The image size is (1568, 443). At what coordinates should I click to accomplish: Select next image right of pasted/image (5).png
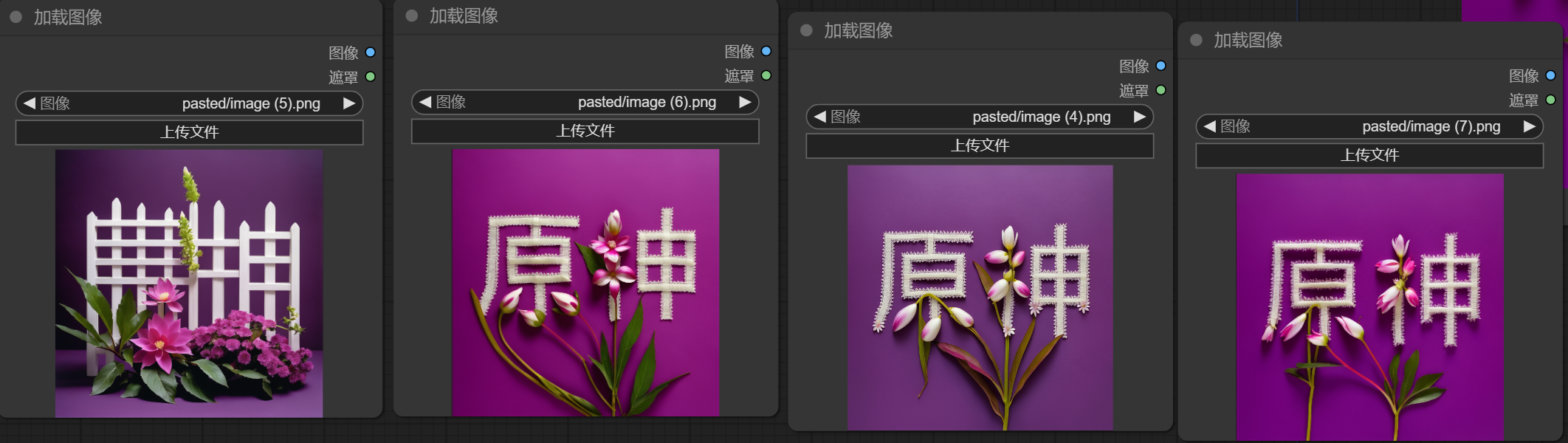tap(349, 103)
